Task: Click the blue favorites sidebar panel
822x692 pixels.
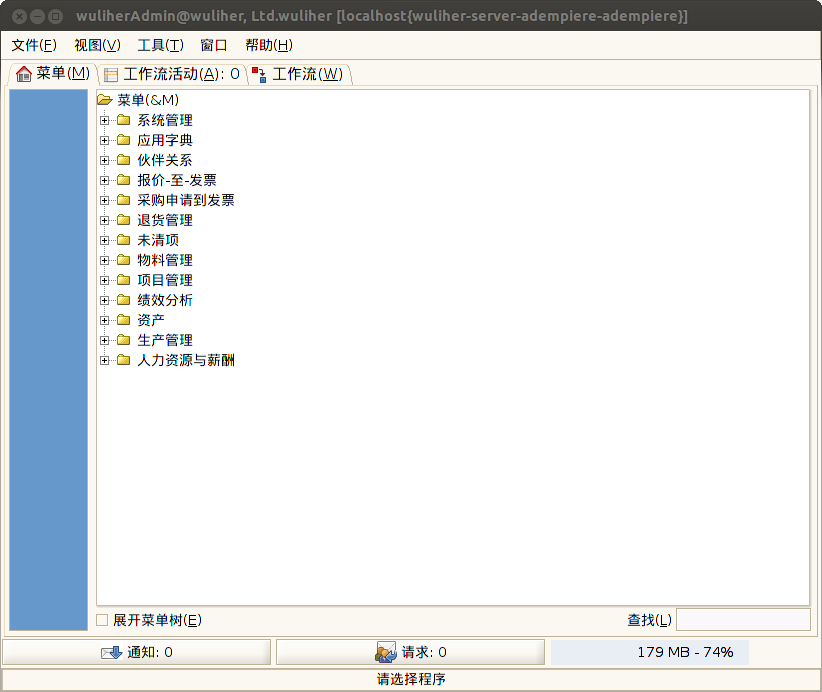Action: pyautogui.click(x=48, y=360)
